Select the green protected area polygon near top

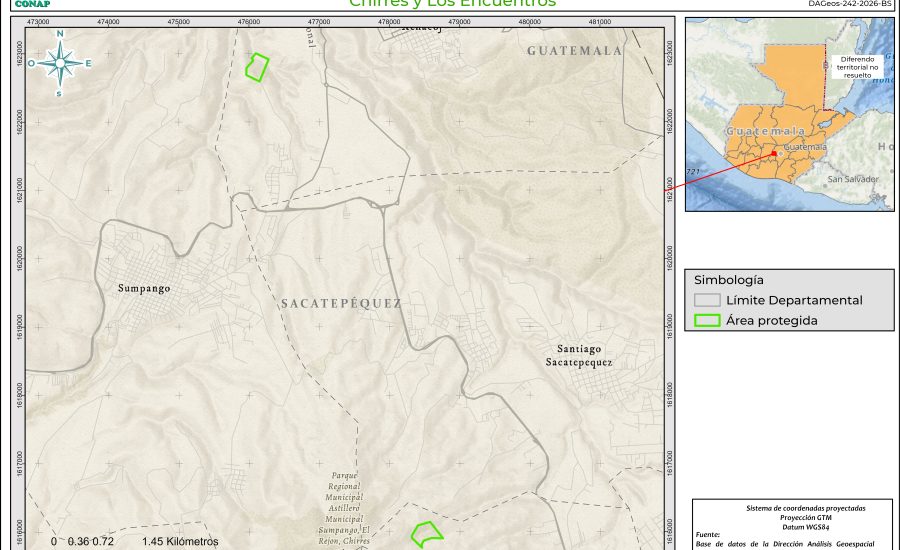[258, 68]
